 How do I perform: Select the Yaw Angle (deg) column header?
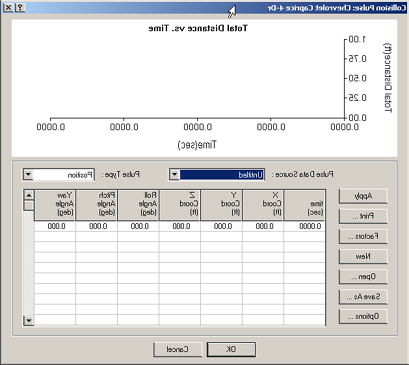click(55, 205)
